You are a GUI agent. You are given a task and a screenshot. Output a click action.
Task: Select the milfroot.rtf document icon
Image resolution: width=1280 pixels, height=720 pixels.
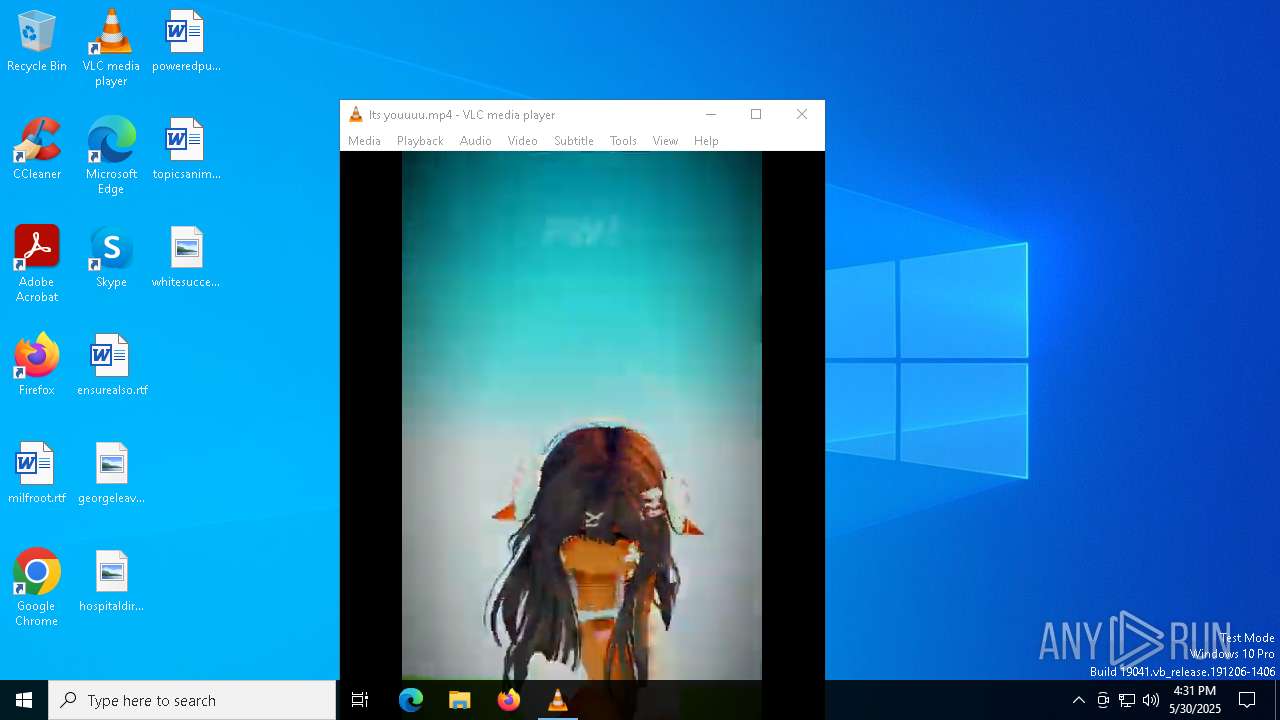(37, 474)
